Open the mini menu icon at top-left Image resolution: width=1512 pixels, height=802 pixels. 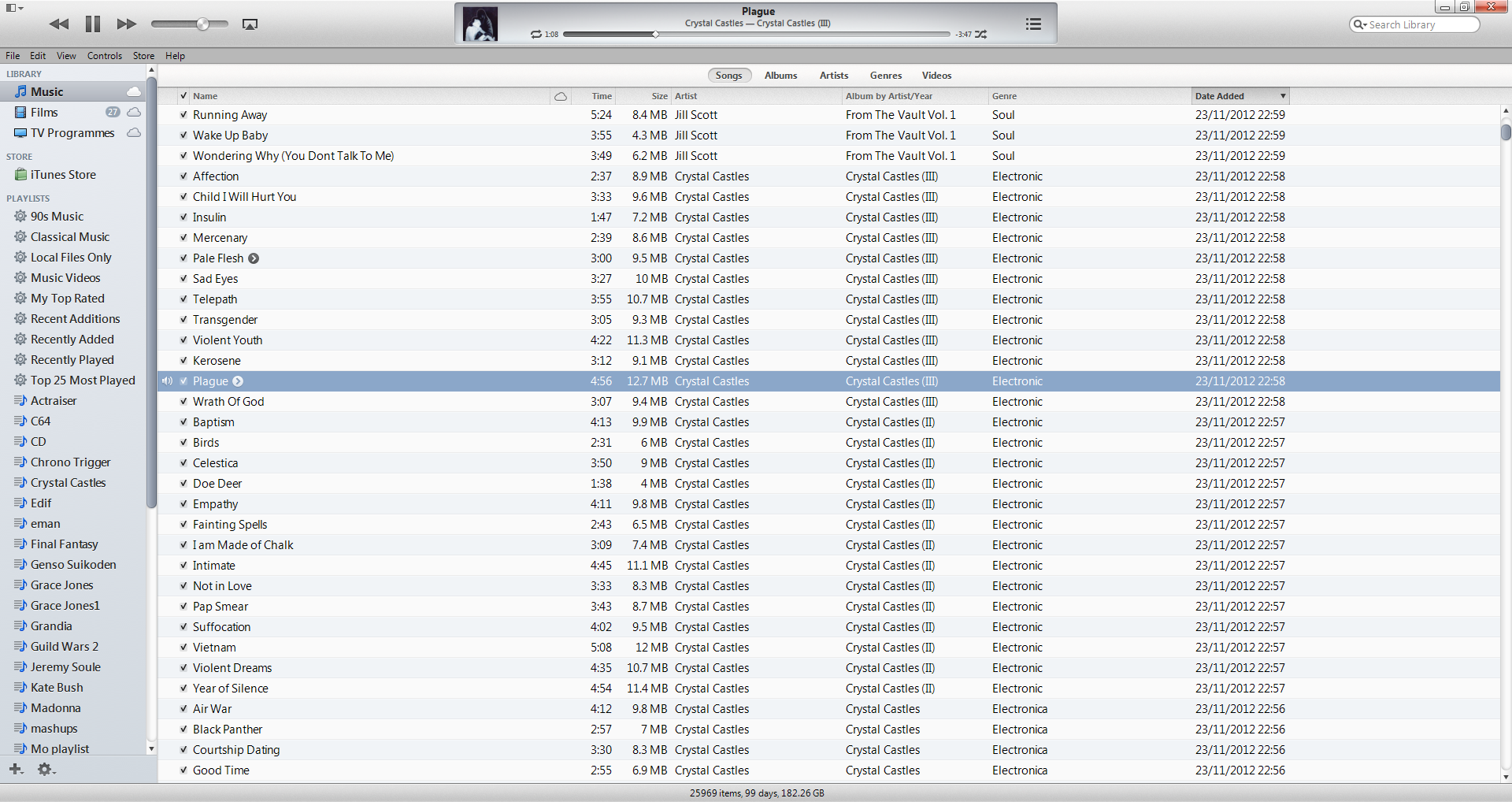click(x=14, y=8)
